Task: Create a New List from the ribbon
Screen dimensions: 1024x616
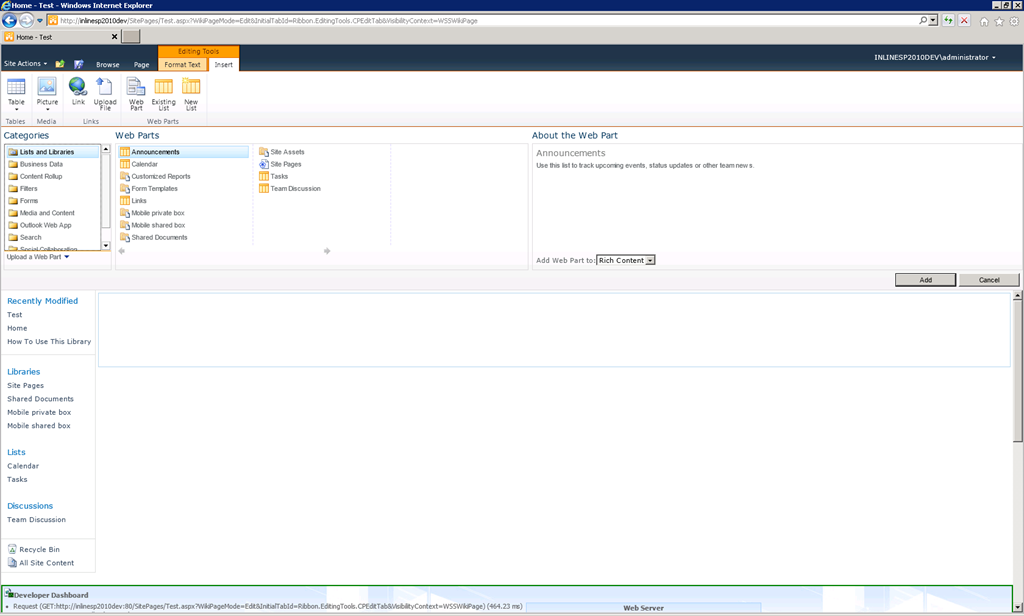Action: point(191,93)
